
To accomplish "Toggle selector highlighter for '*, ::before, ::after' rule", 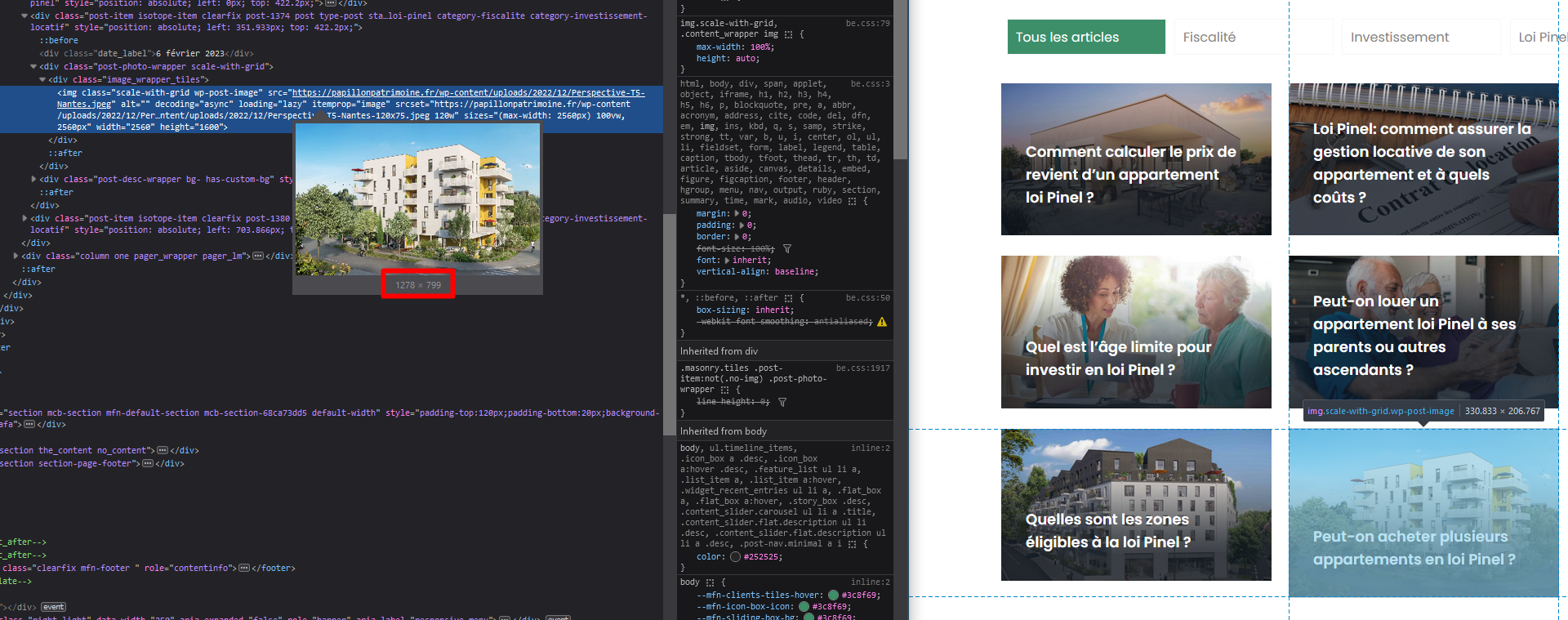I will (x=789, y=298).
